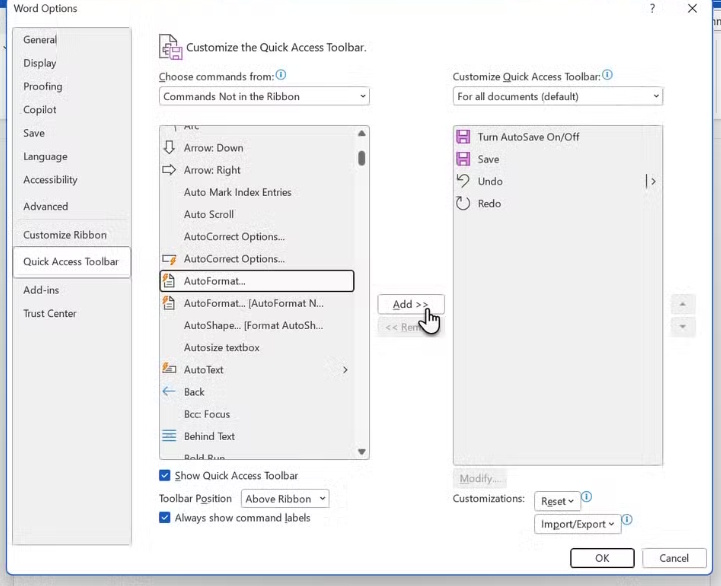Open the Customize Ribbon category
Image resolution: width=721 pixels, height=586 pixels.
(x=72, y=235)
